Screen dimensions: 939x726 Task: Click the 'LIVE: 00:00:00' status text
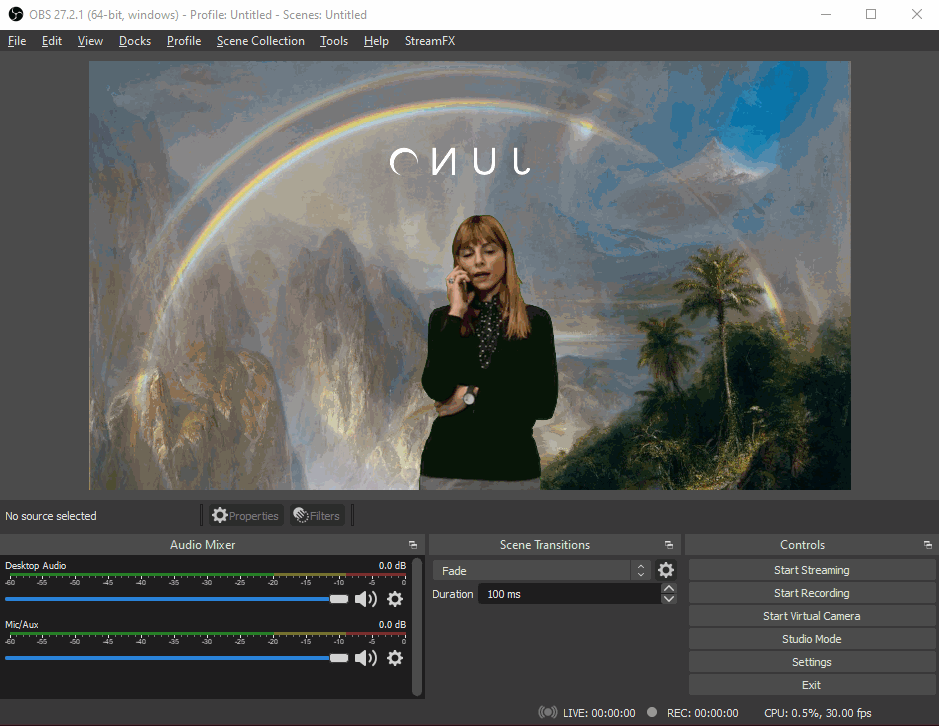(x=599, y=713)
